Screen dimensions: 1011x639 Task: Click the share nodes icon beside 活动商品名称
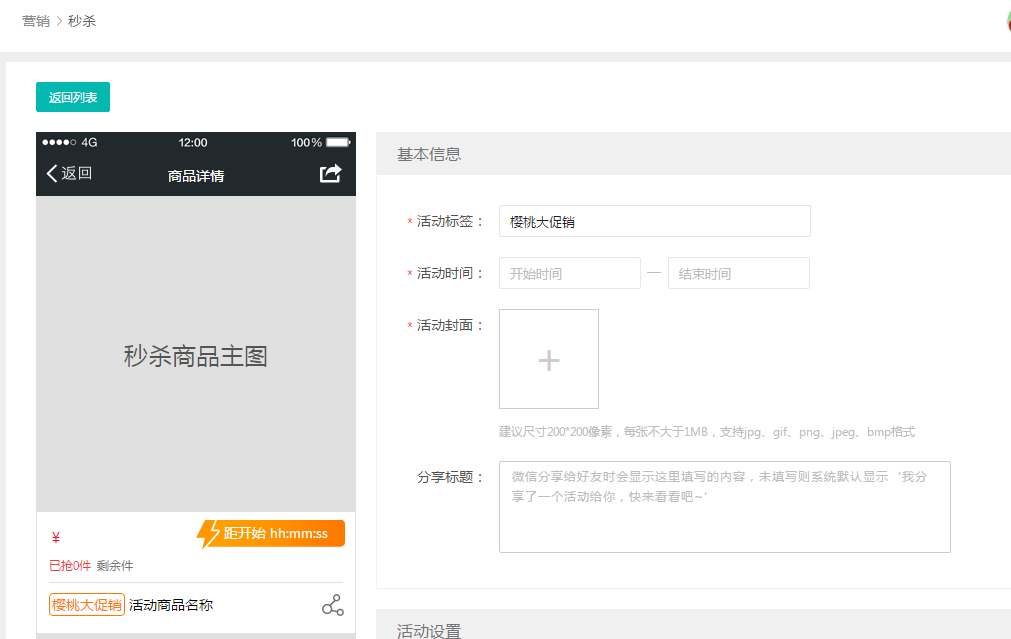[332, 605]
